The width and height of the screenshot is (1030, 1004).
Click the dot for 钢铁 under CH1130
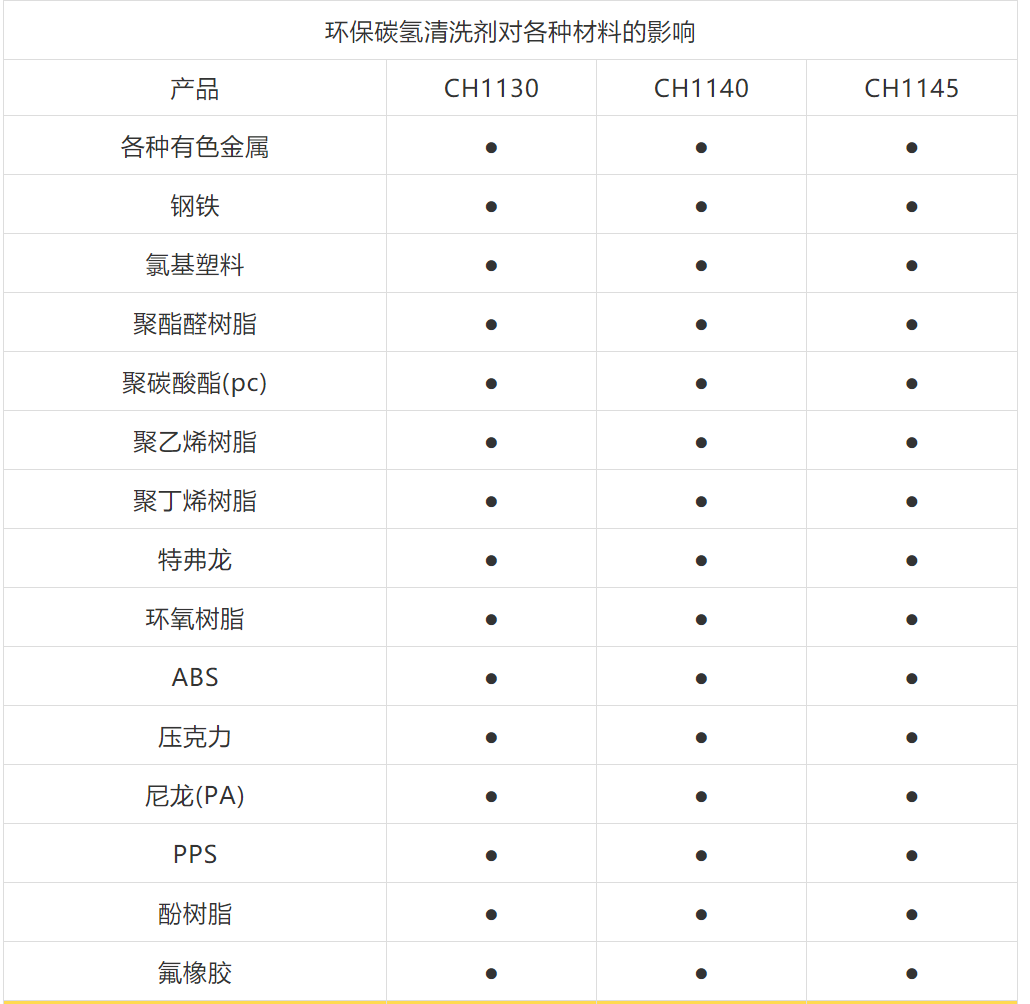click(x=491, y=205)
